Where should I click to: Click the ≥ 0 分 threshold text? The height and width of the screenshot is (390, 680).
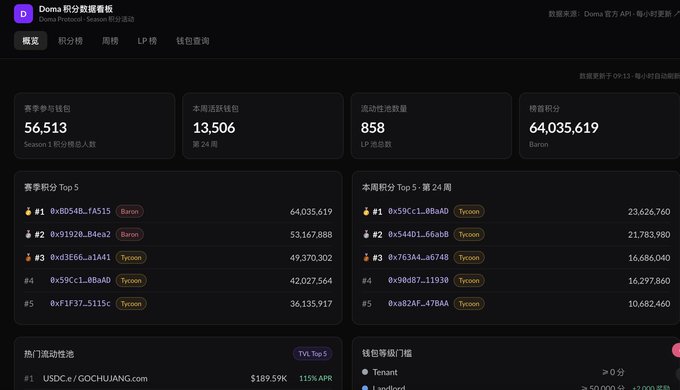click(x=613, y=372)
